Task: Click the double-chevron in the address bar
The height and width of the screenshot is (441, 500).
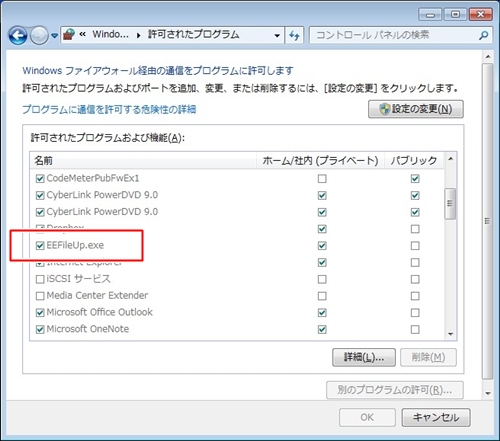Action: (x=83, y=34)
